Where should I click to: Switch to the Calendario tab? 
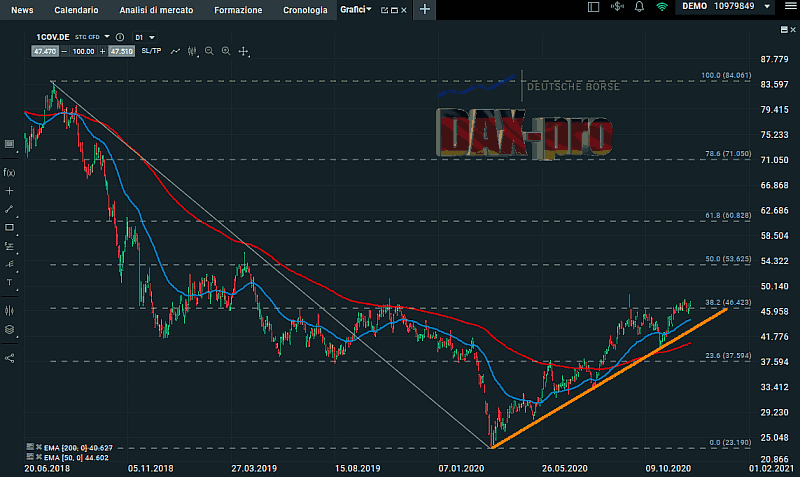tap(76, 10)
